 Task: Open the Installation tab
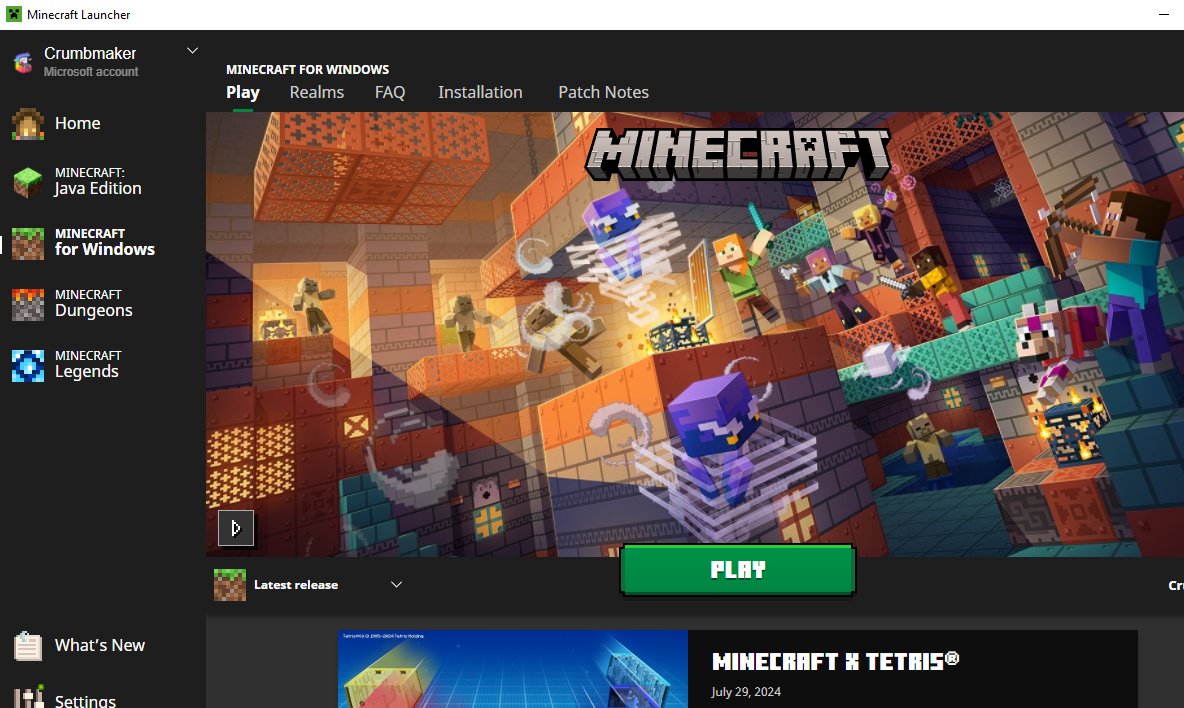coord(480,92)
